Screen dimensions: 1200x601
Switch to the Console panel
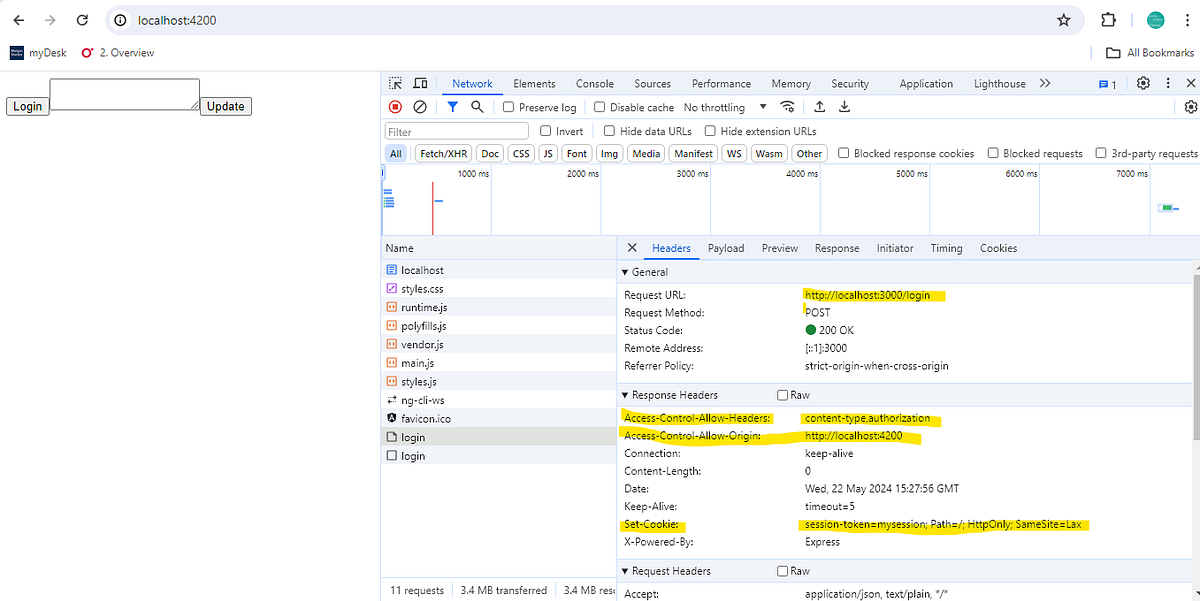point(594,83)
